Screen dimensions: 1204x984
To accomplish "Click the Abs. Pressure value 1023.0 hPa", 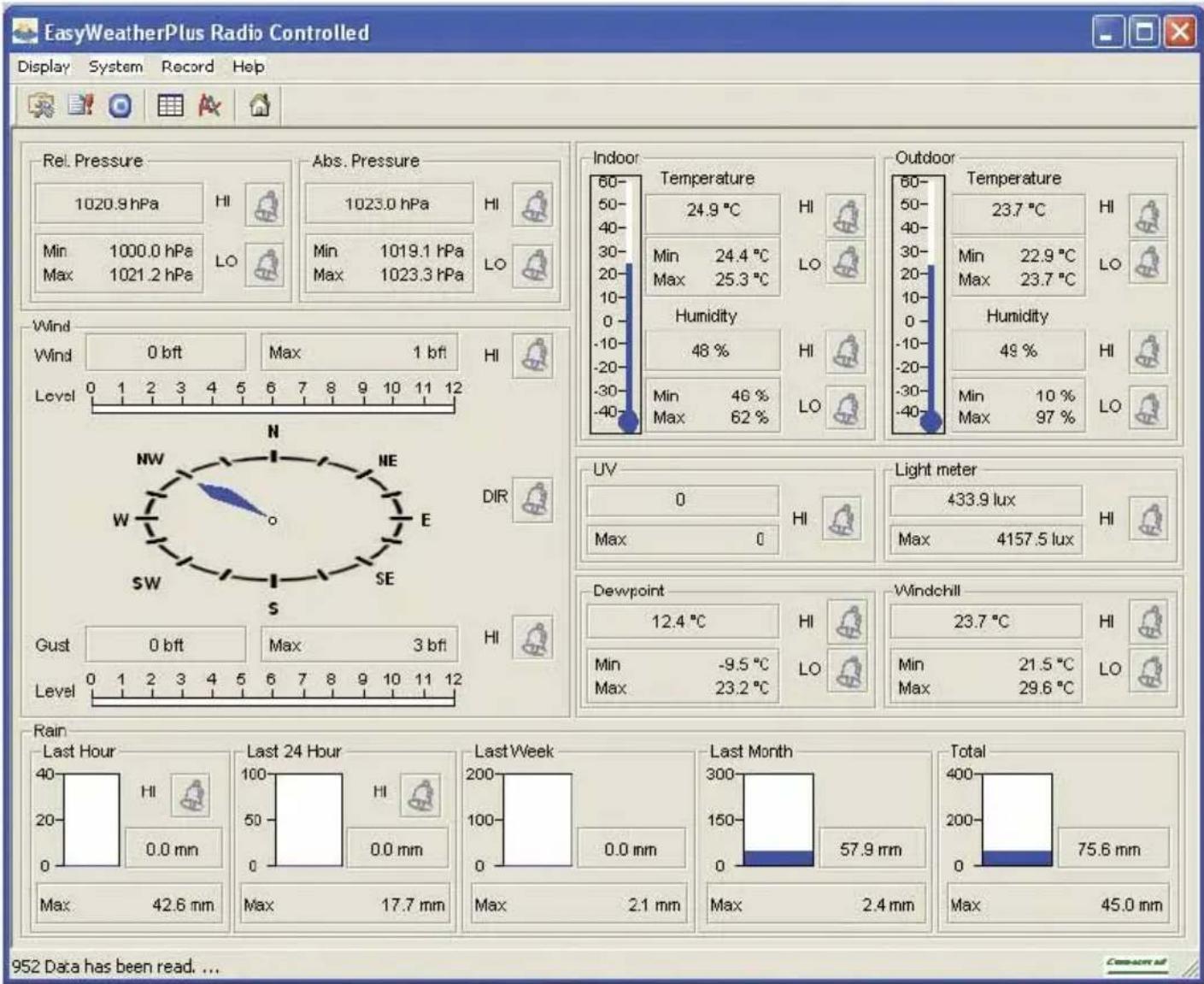I will 389,203.
